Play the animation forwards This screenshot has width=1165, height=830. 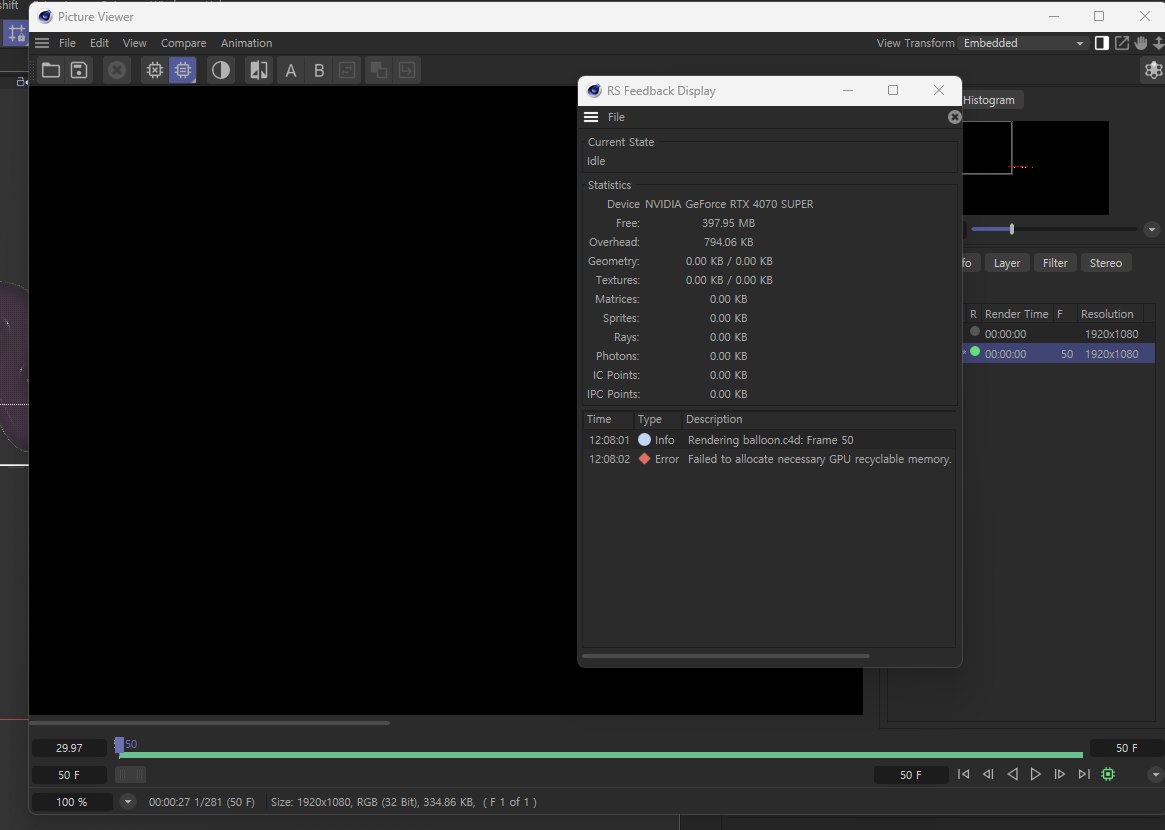1036,774
